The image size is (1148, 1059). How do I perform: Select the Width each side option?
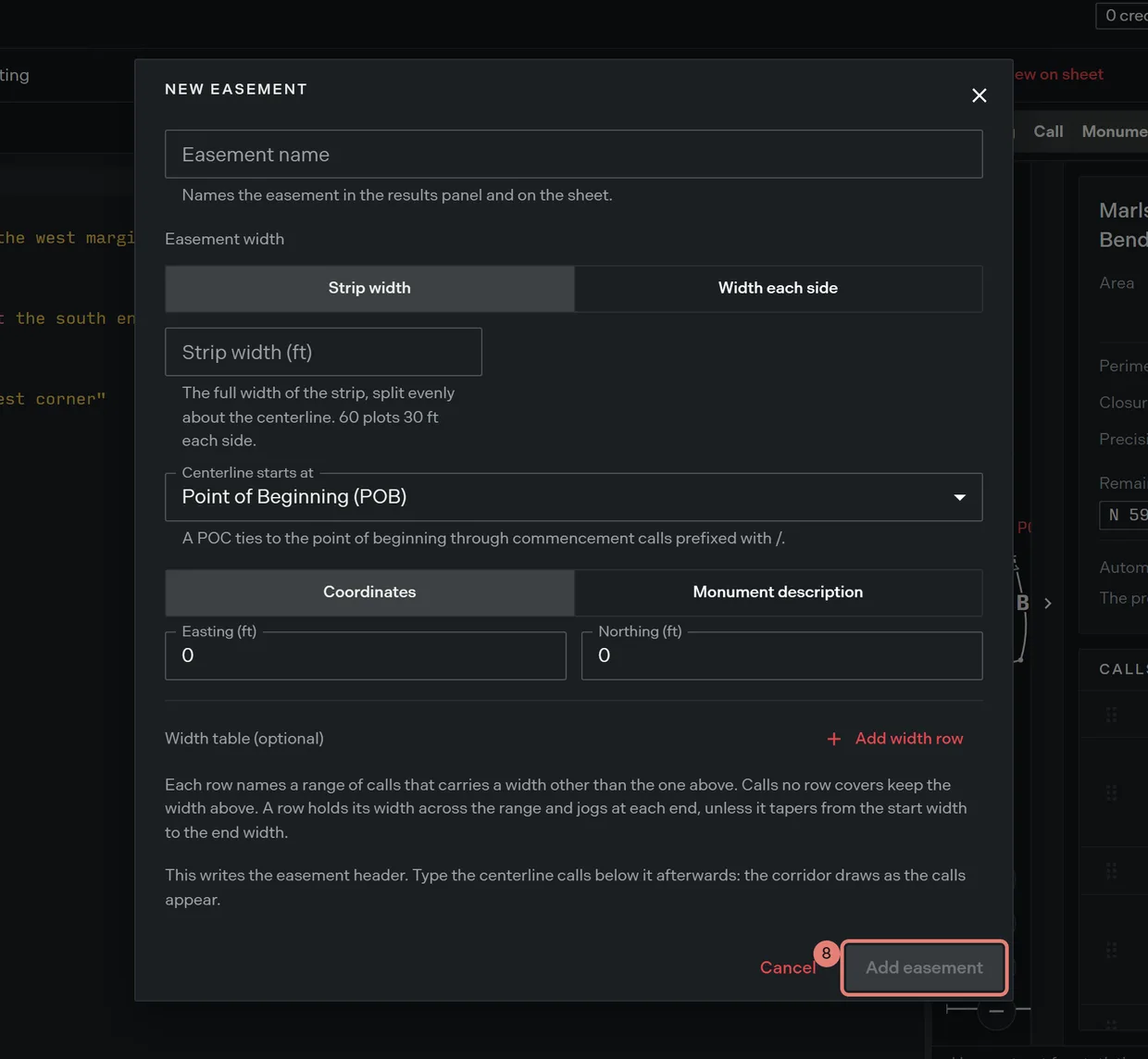778,288
